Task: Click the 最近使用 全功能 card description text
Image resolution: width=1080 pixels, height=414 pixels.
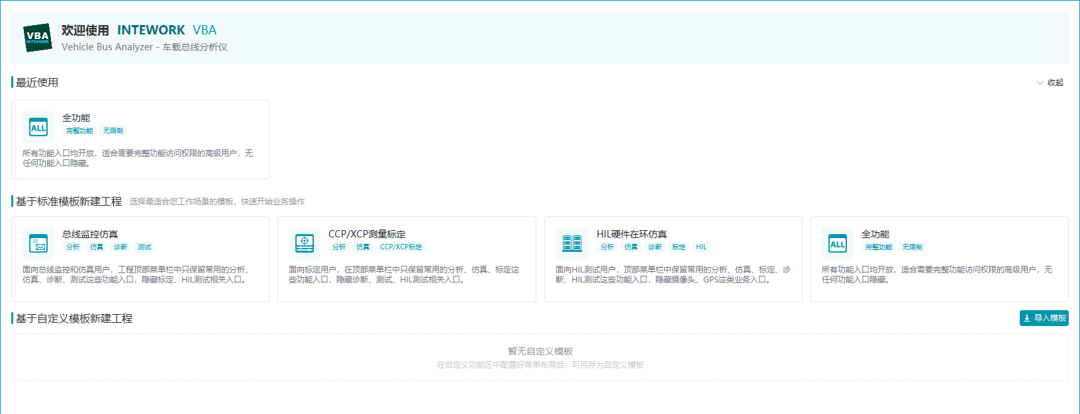Action: [138, 158]
